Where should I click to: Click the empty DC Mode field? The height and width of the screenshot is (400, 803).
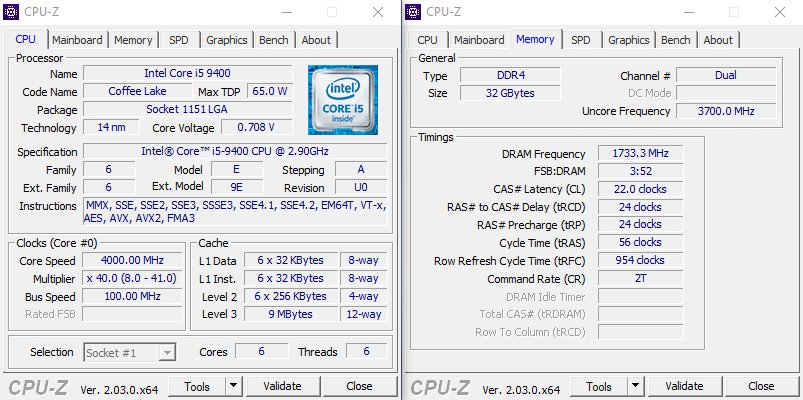[726, 93]
